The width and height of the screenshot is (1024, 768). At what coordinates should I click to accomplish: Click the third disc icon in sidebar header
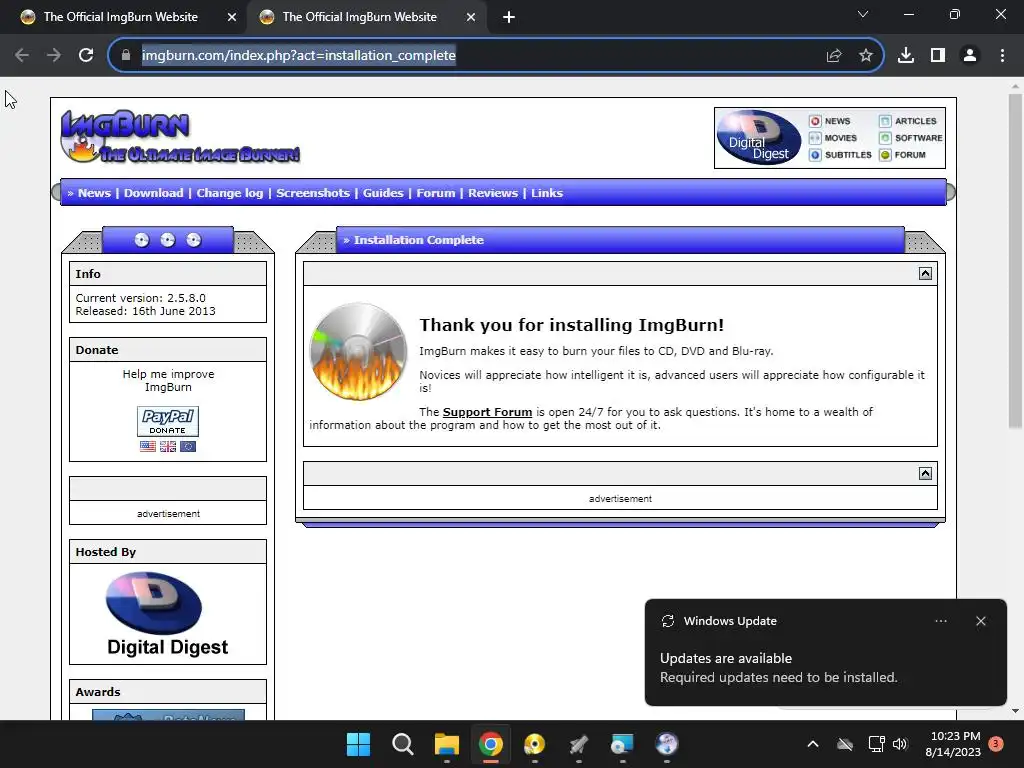193,240
